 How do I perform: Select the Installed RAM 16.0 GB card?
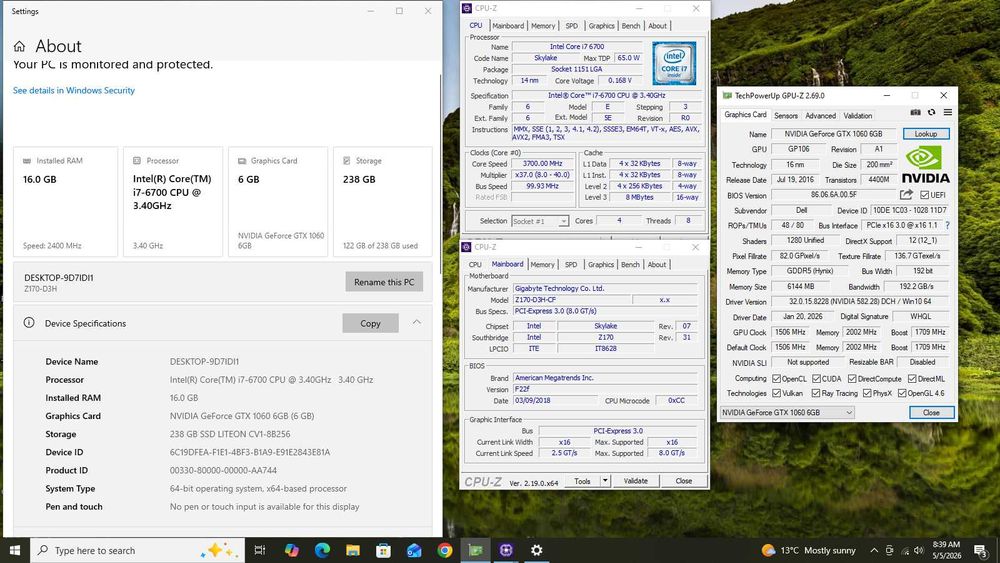tap(66, 202)
